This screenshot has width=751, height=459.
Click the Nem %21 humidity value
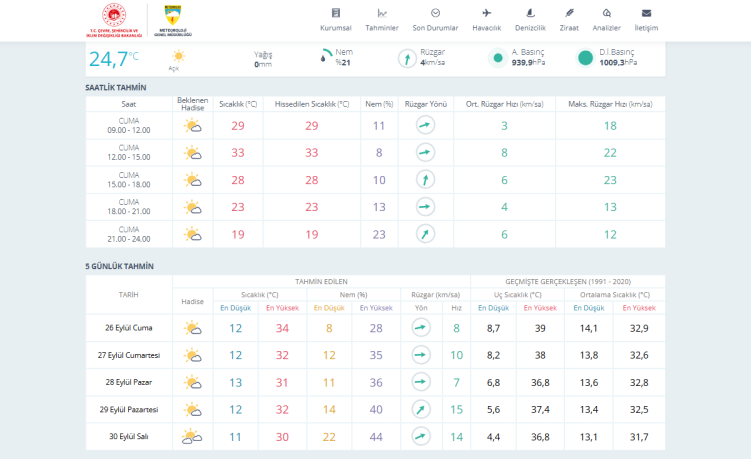pos(343,63)
